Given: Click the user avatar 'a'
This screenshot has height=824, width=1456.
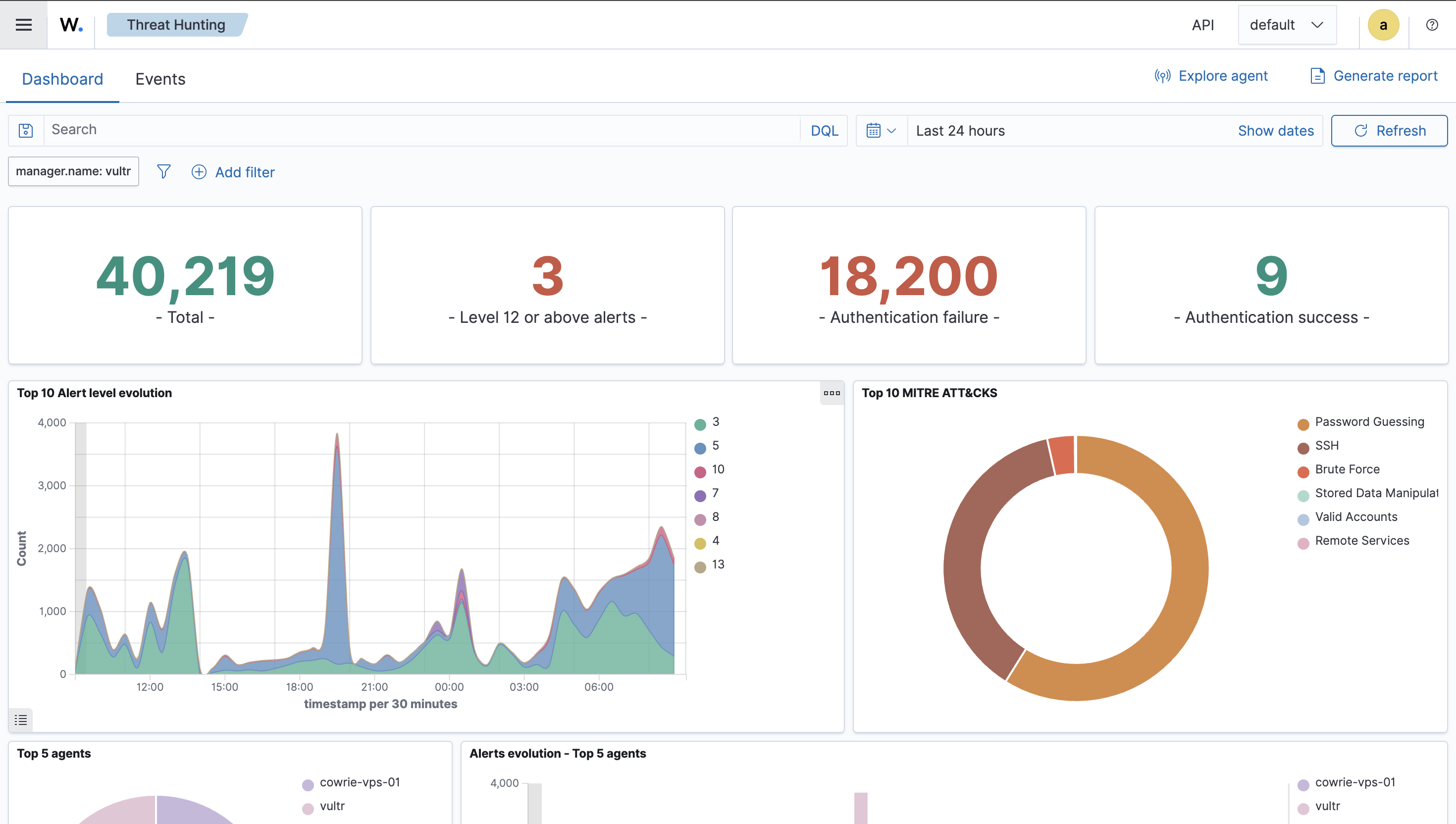Looking at the screenshot, I should point(1383,25).
